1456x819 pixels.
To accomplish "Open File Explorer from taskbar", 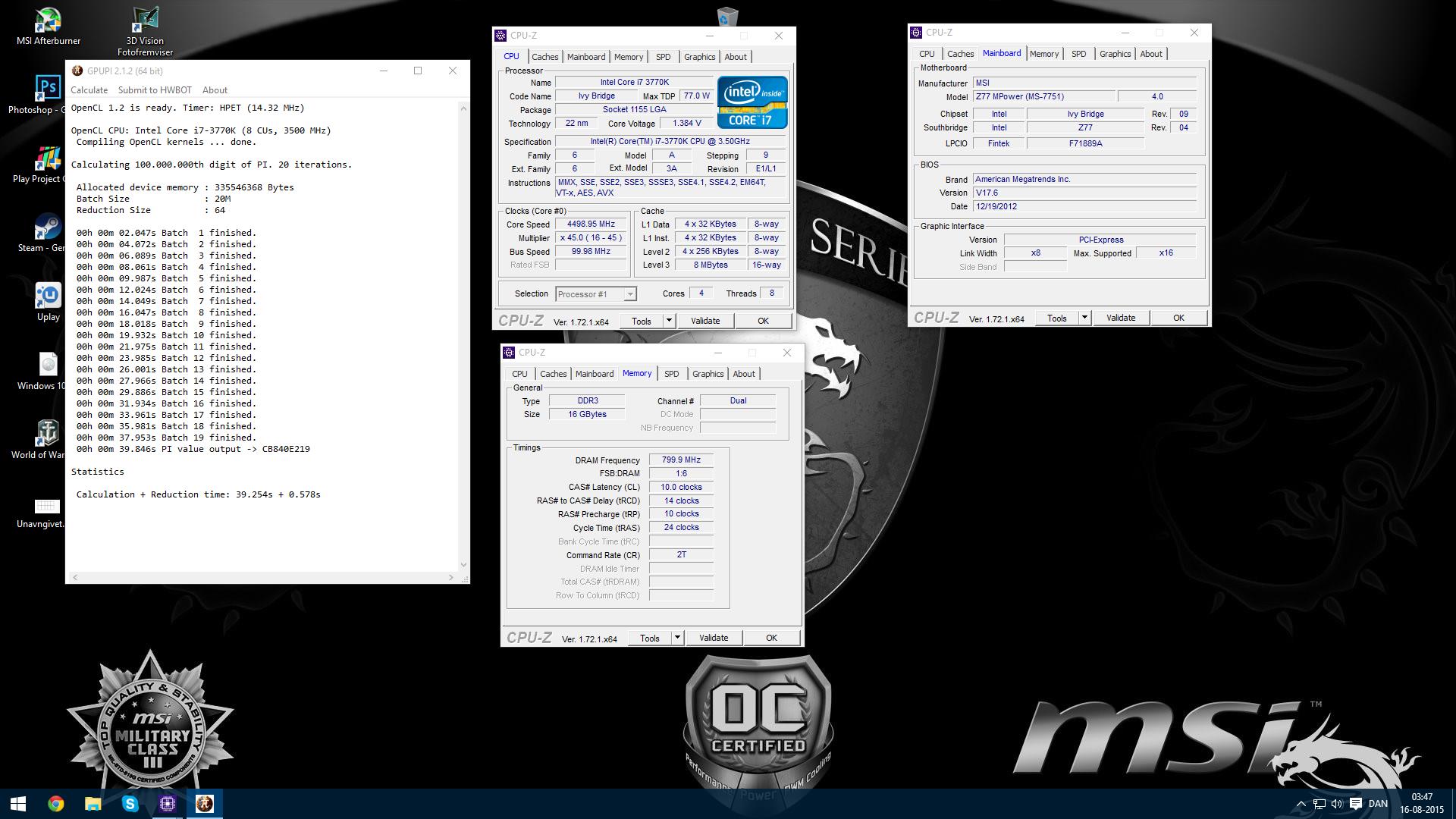I will point(93,803).
